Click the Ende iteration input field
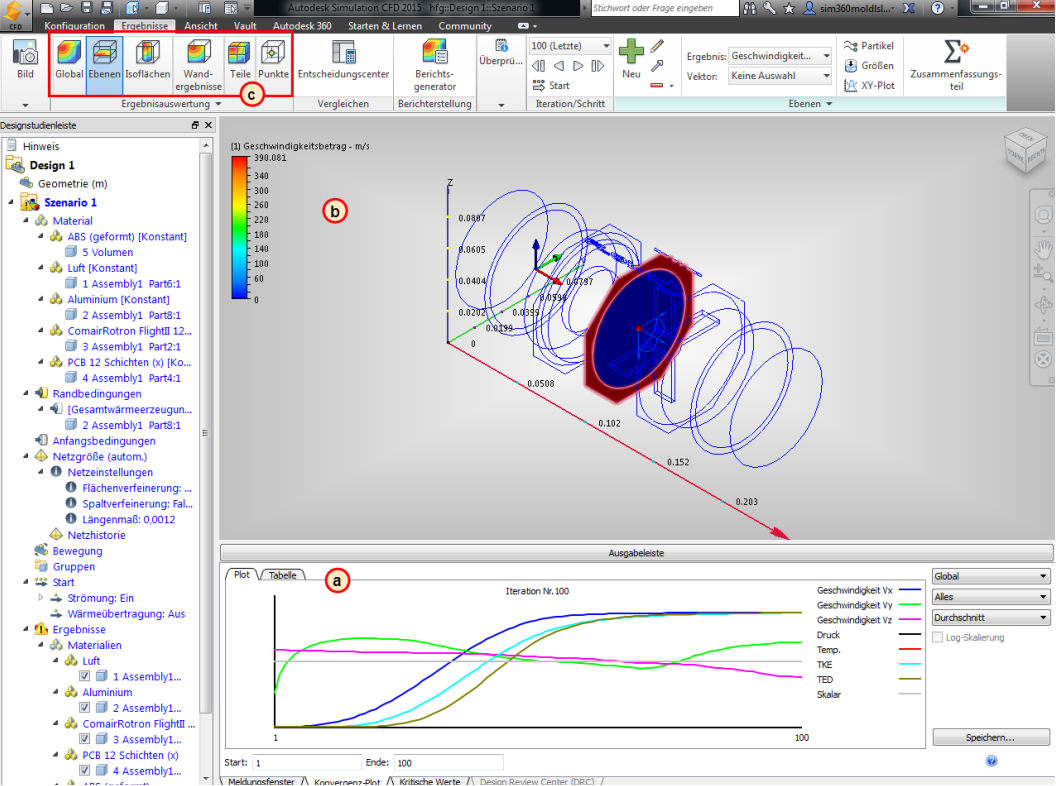 [448, 762]
